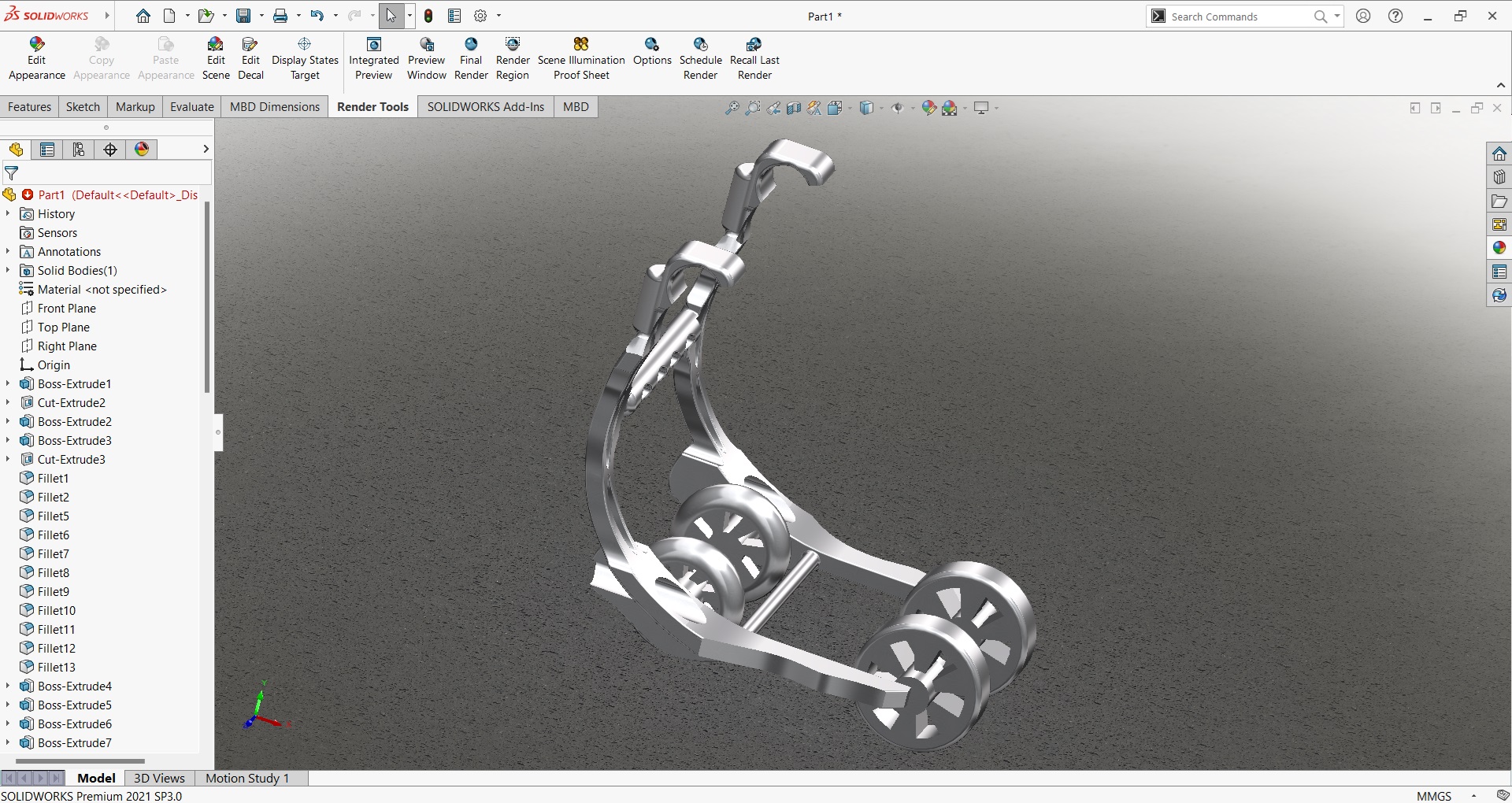This screenshot has width=1512, height=803.
Task: Click the Edit Appearance icon
Action: [36, 45]
